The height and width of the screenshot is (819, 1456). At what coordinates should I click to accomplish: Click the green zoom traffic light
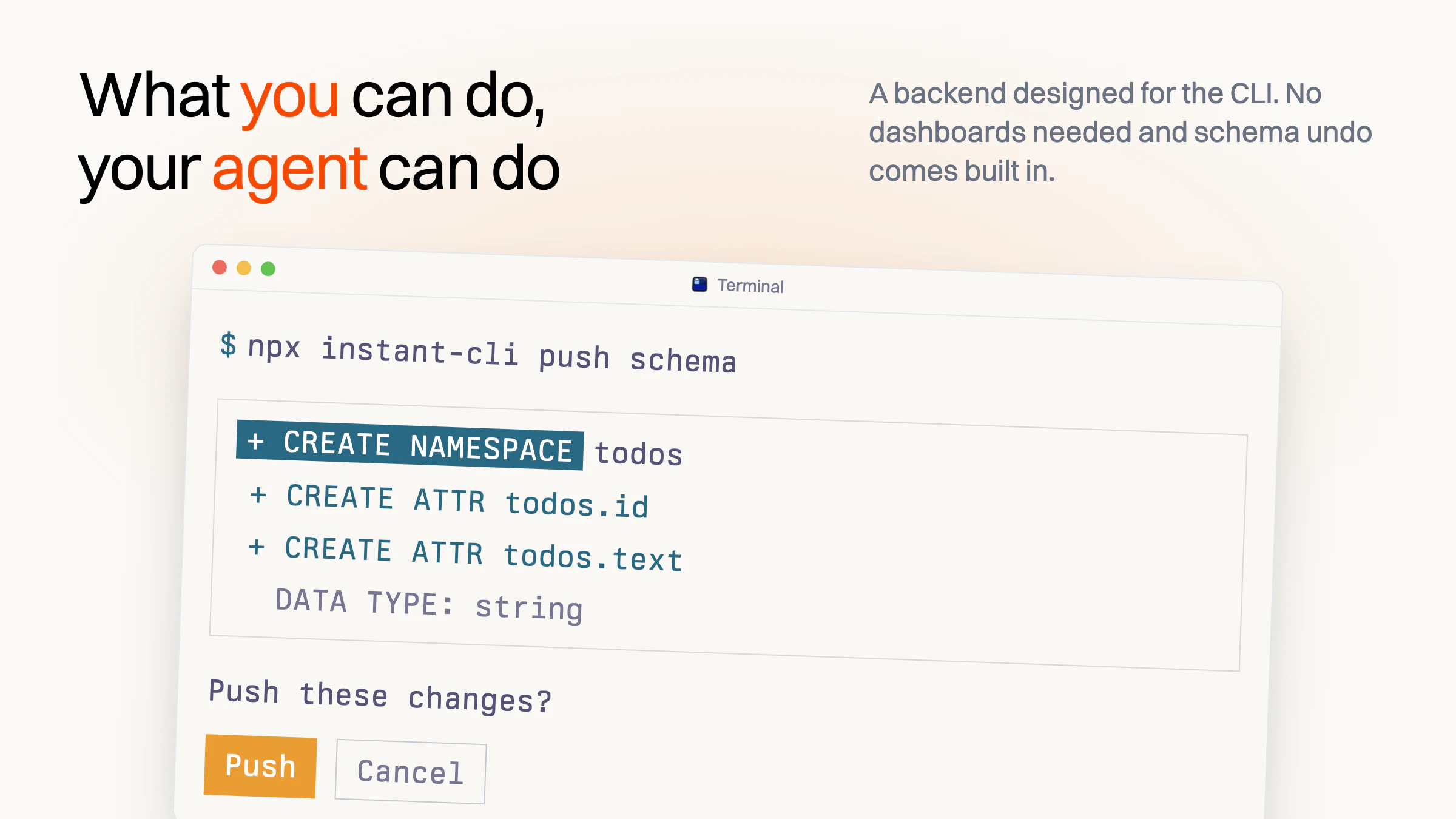point(268,268)
